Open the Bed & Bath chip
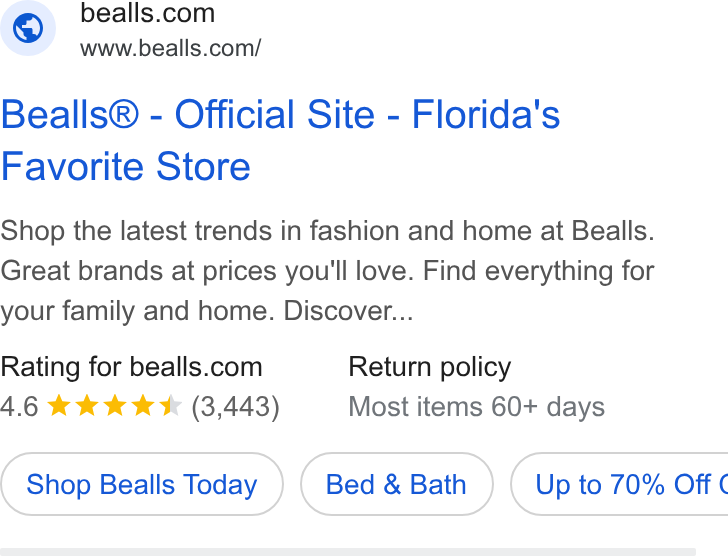728x556 pixels. tap(396, 485)
